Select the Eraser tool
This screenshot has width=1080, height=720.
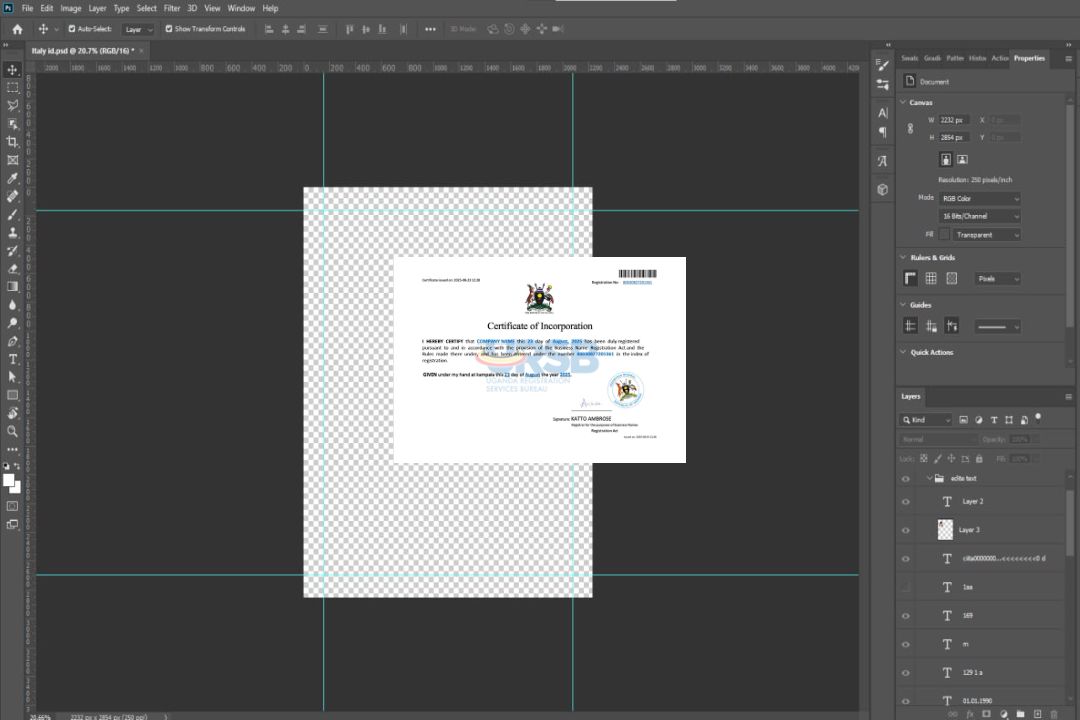(x=13, y=269)
